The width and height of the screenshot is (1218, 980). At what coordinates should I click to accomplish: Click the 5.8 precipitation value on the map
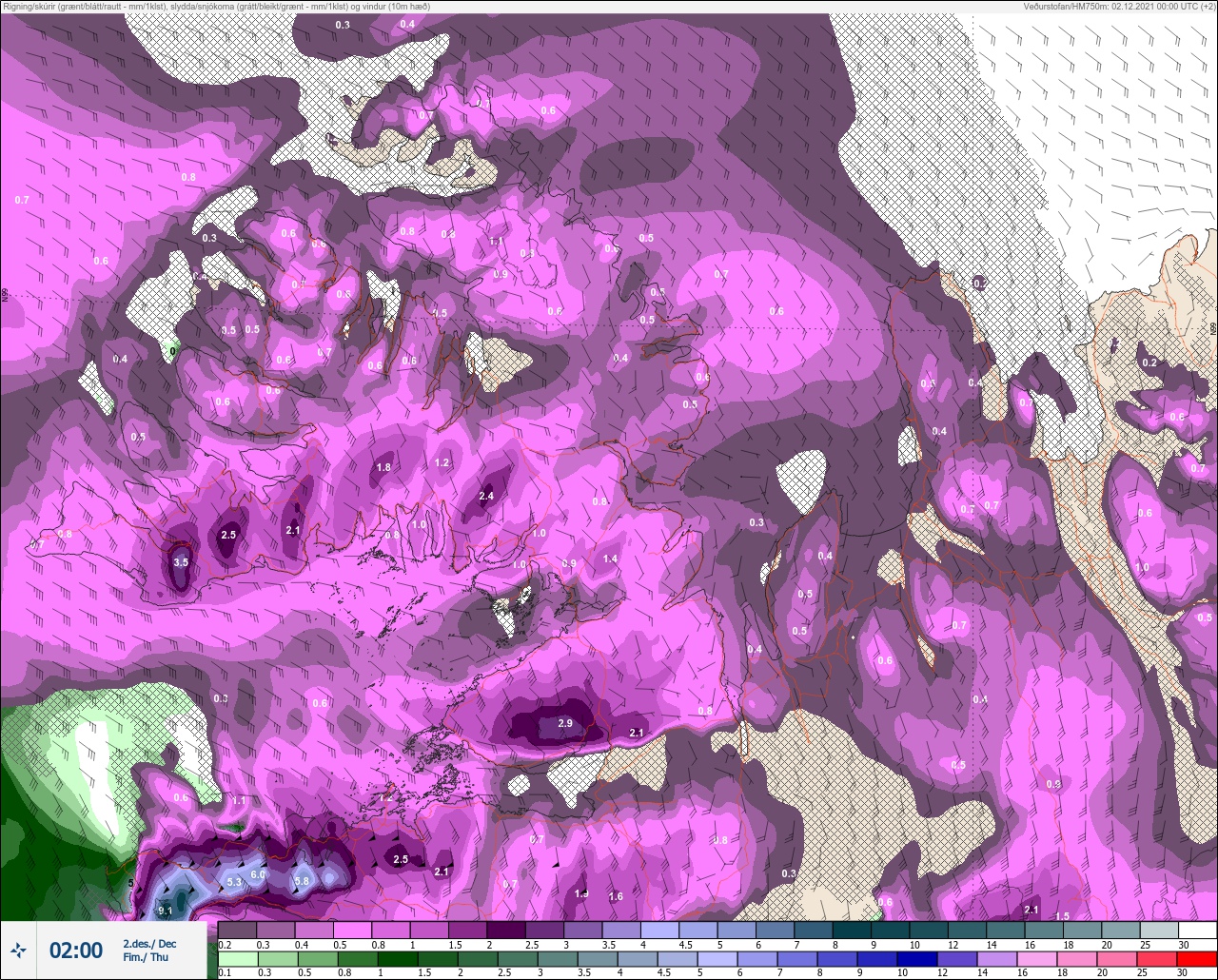coord(302,881)
